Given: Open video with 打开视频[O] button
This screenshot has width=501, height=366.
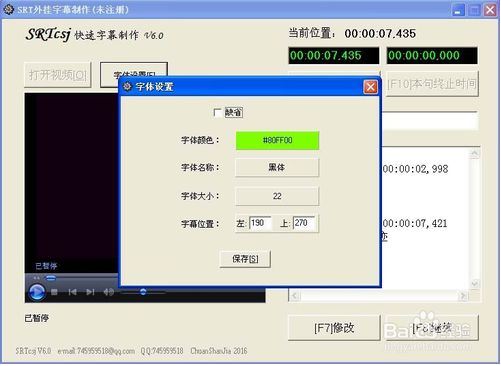Looking at the screenshot, I should [x=58, y=75].
